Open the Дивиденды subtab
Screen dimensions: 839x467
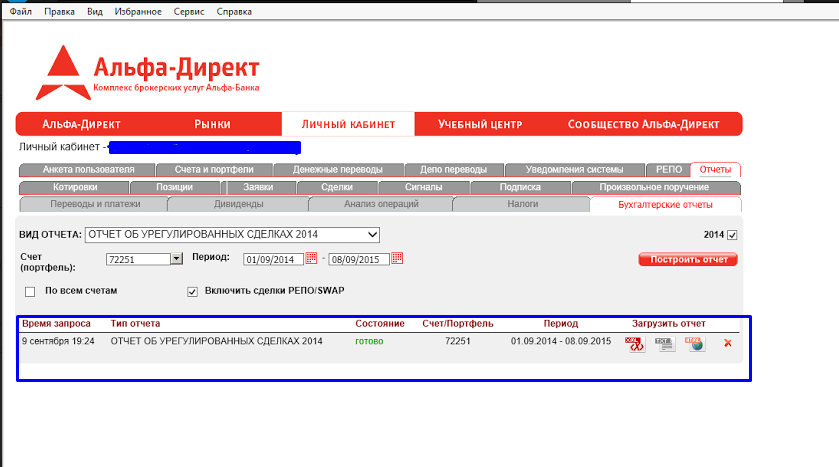click(239, 204)
